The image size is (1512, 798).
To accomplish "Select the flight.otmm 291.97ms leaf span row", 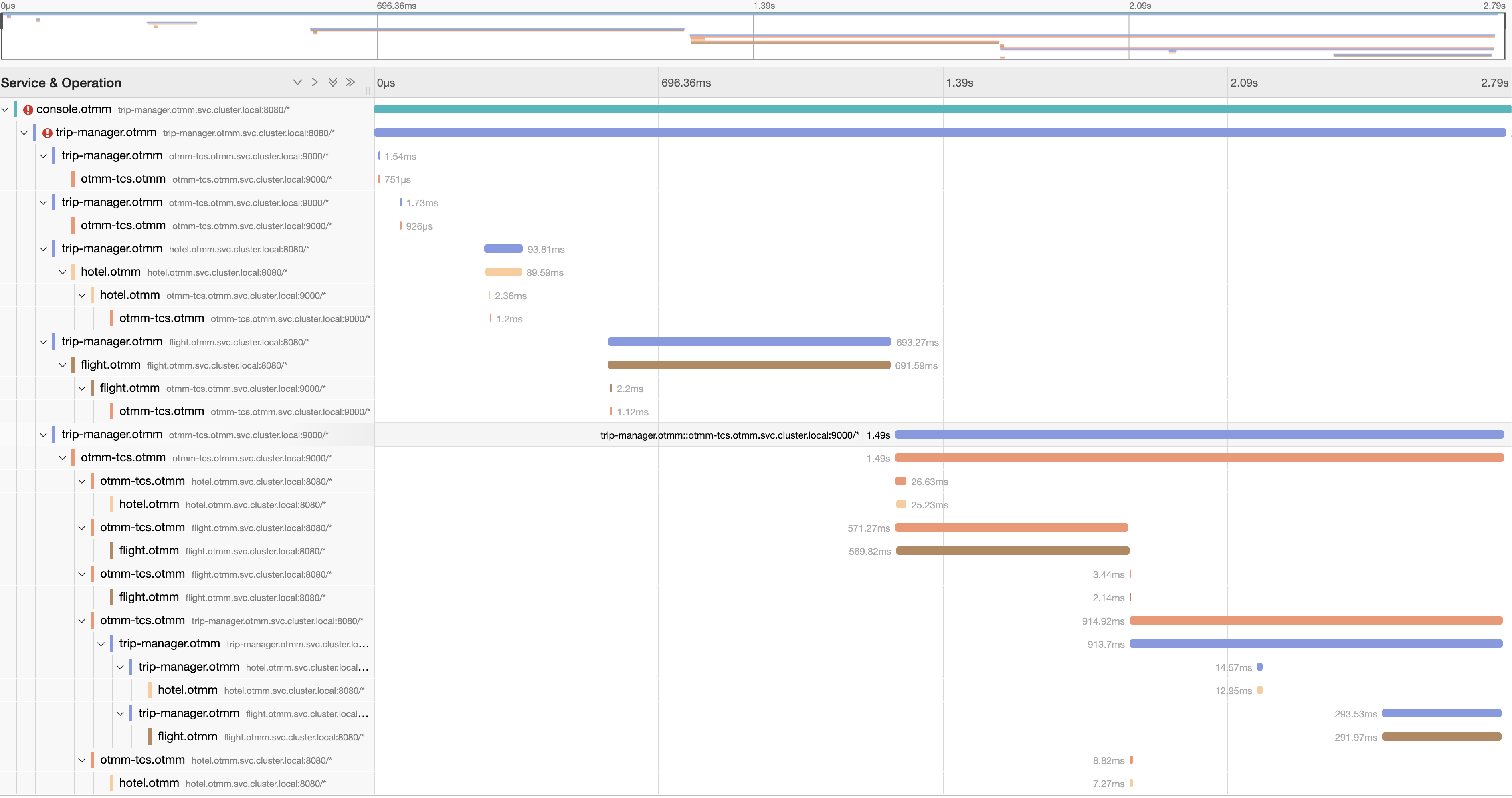I will tap(187, 737).
